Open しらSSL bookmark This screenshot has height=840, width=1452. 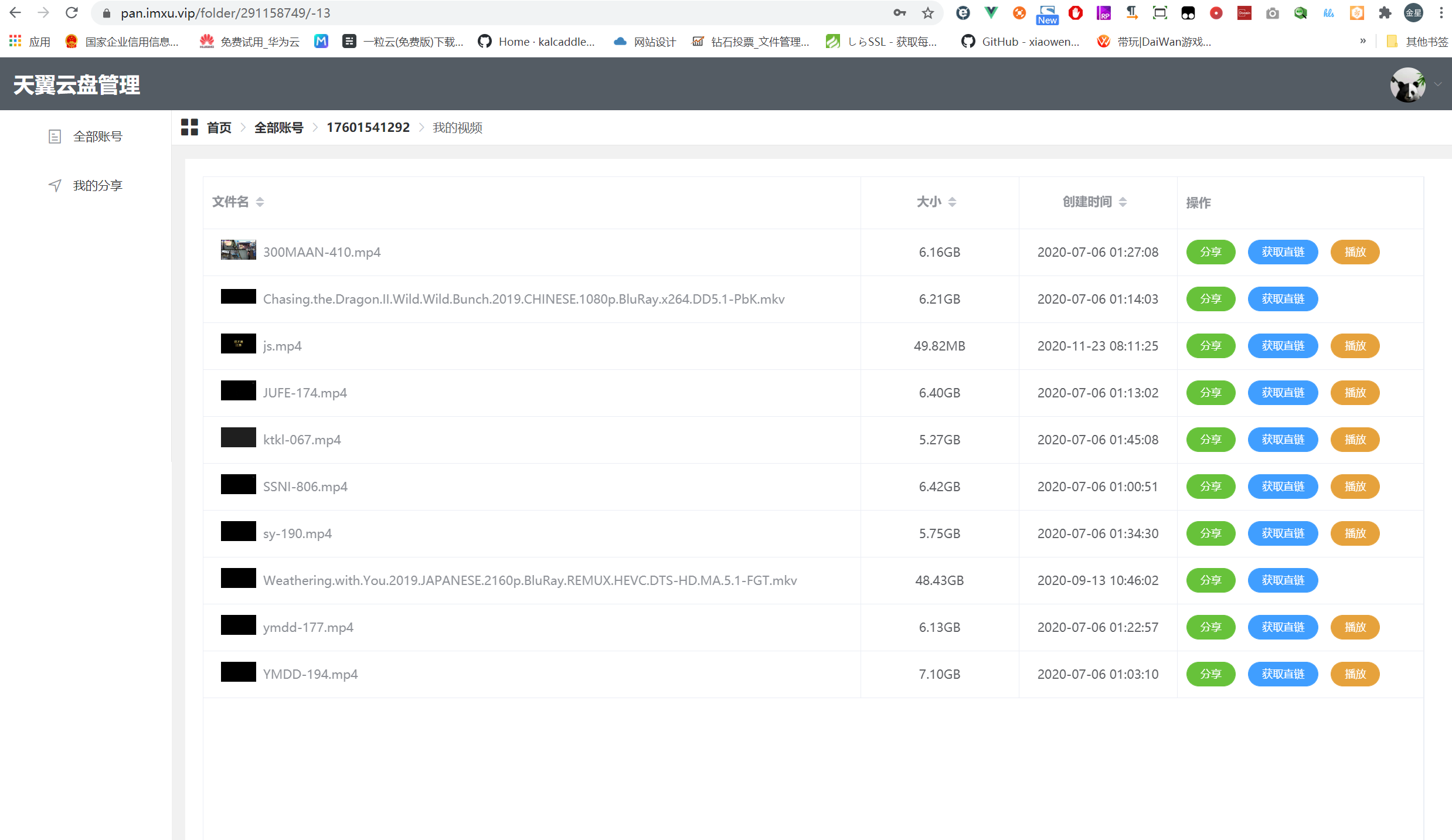[x=881, y=42]
